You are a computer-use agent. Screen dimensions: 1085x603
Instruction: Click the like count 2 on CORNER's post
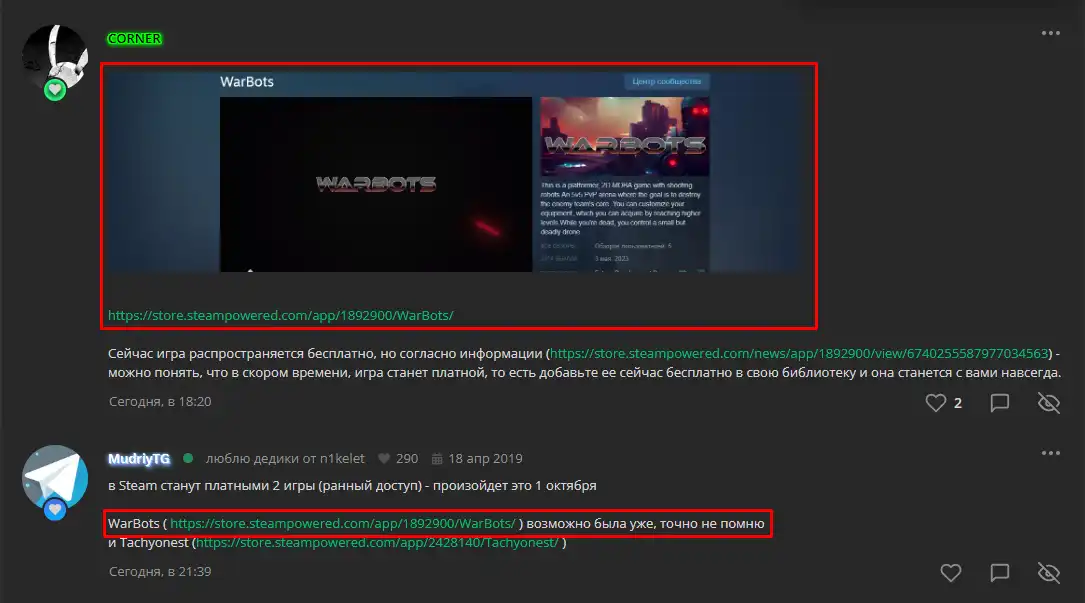click(x=958, y=403)
